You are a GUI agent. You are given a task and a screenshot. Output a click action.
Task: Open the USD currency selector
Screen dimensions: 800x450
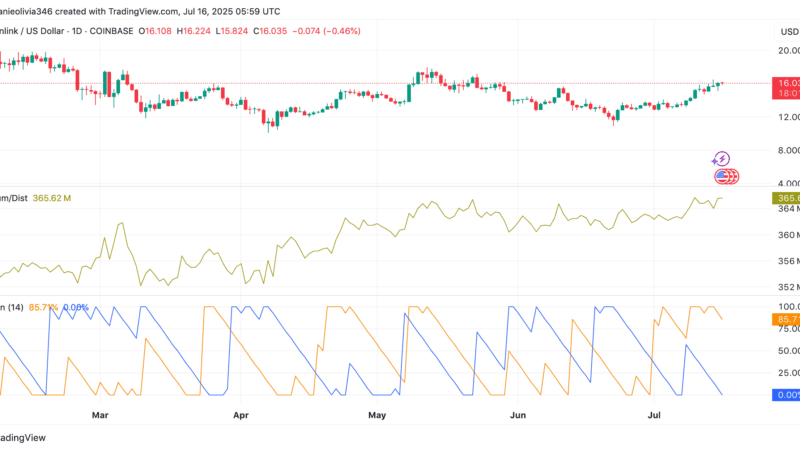(788, 32)
